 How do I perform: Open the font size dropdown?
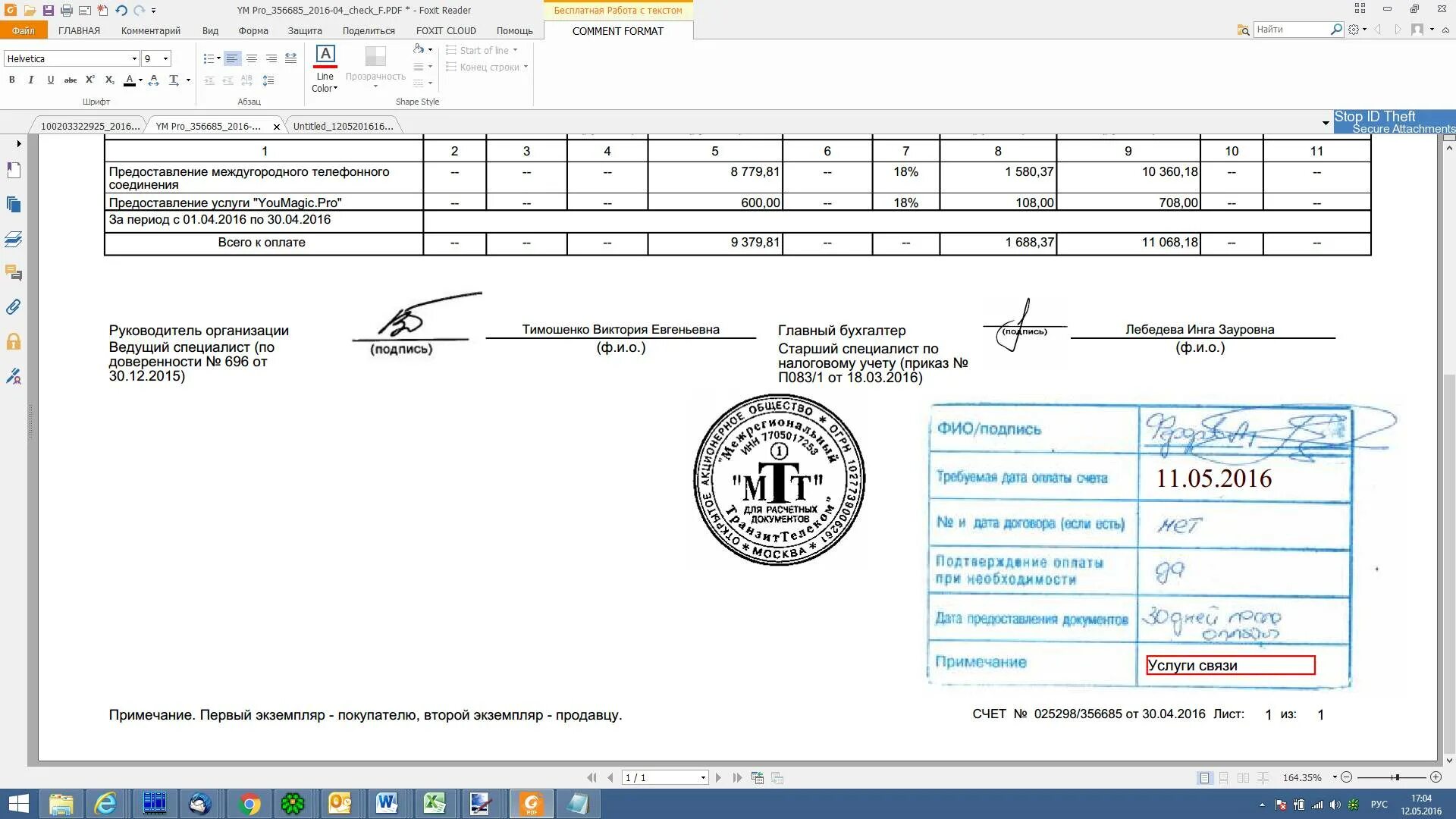165,58
